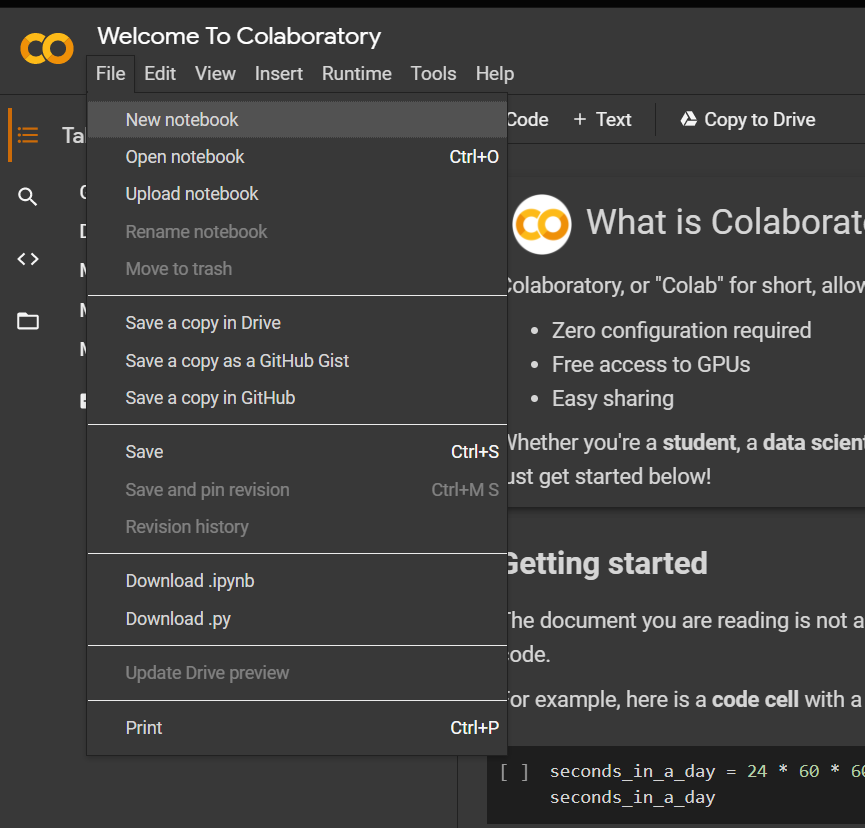Viewport: 865px width, 828px height.
Task: Choose New notebook from File menu
Action: tap(297, 120)
